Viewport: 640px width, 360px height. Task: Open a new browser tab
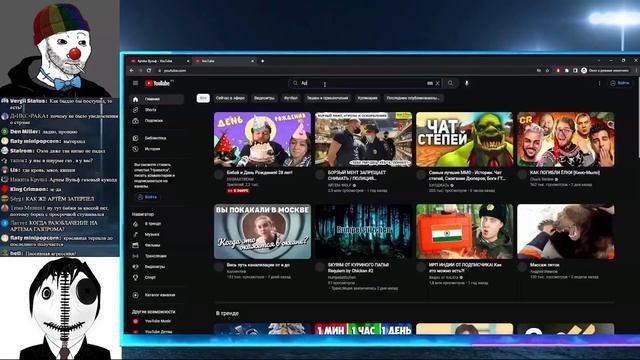tap(262, 61)
